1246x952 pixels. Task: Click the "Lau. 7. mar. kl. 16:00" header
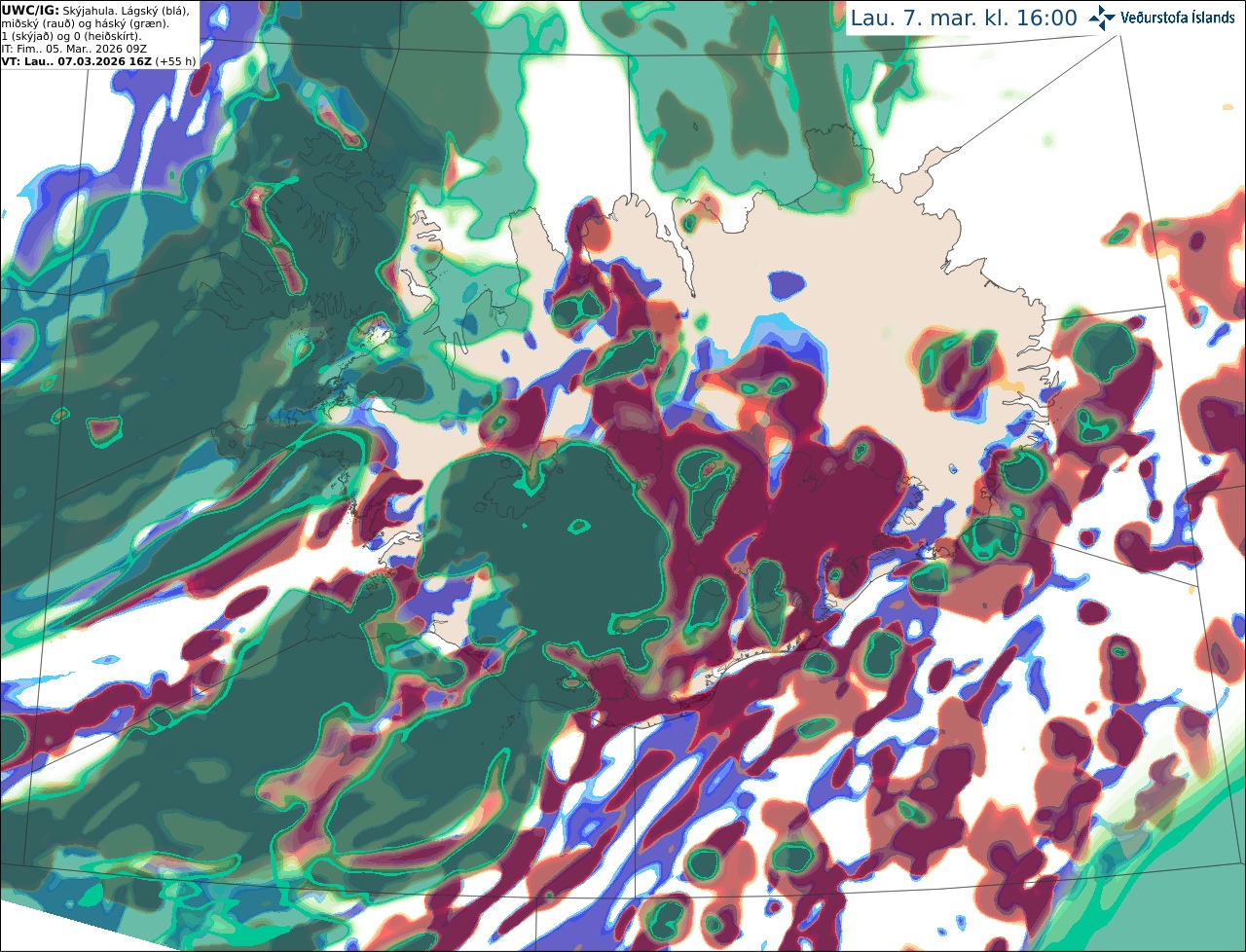coord(964,18)
